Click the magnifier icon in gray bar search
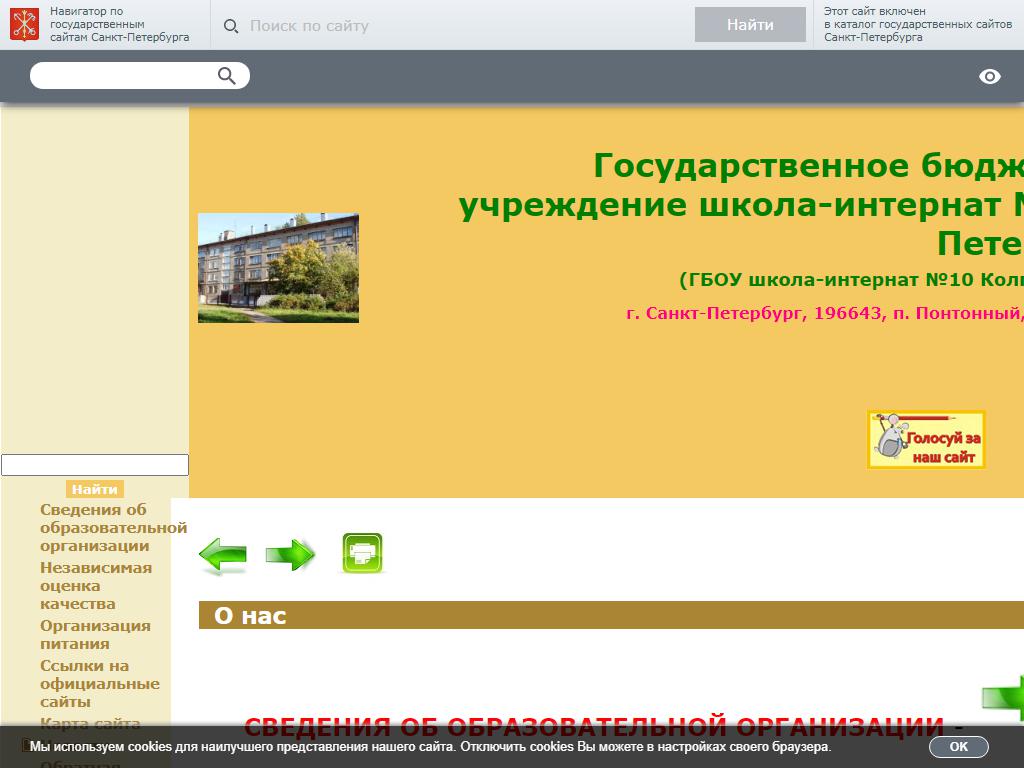This screenshot has width=1024, height=768. (227, 76)
